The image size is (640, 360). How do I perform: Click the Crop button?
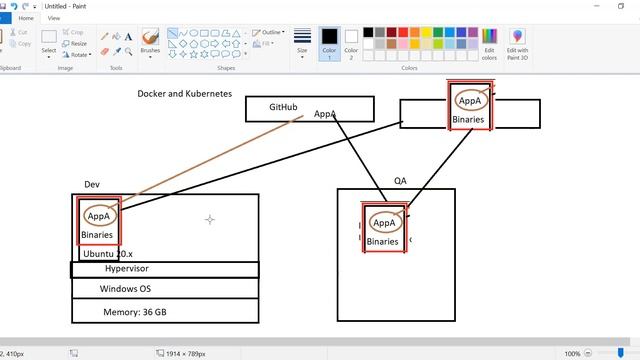[73, 32]
